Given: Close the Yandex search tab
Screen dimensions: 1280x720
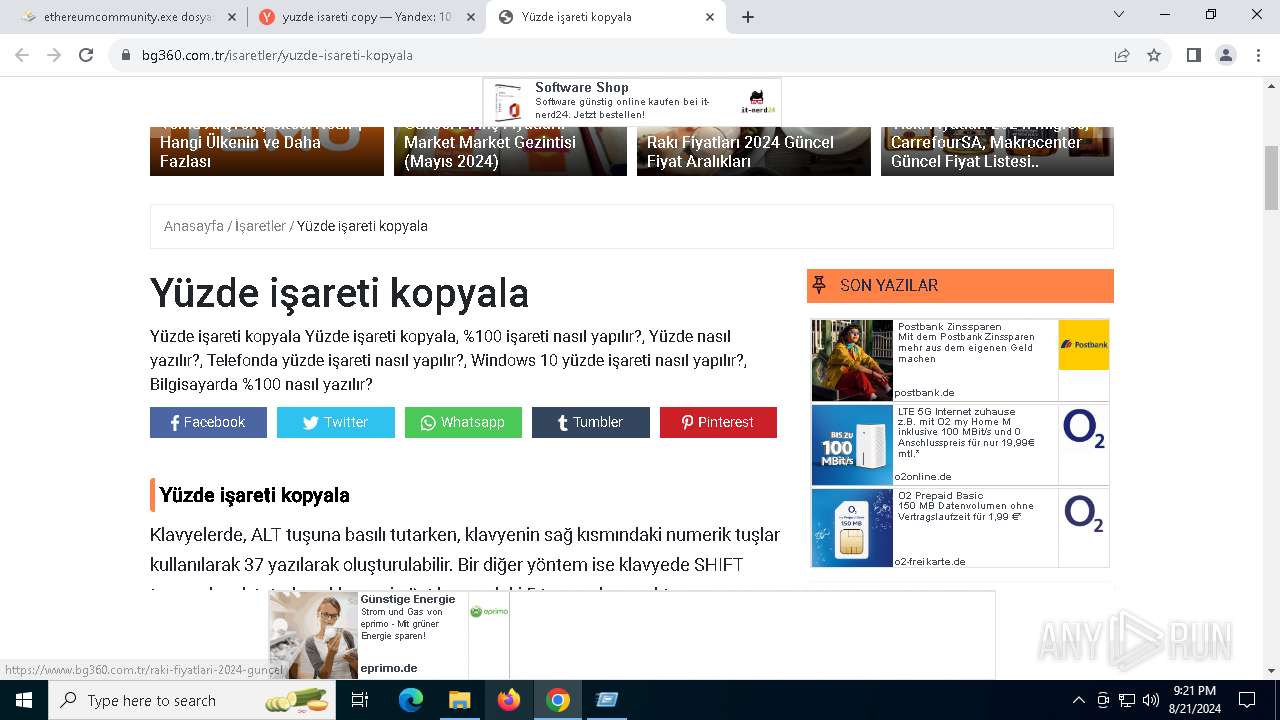Looking at the screenshot, I should (471, 17).
